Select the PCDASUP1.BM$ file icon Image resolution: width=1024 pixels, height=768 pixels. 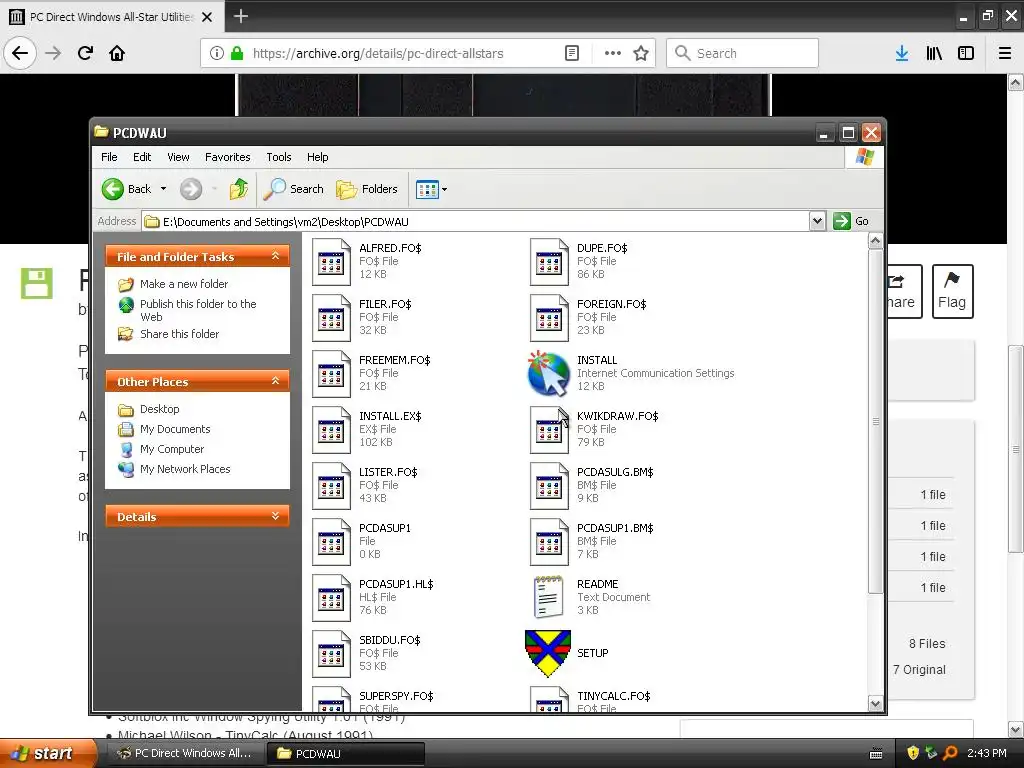[x=549, y=542]
